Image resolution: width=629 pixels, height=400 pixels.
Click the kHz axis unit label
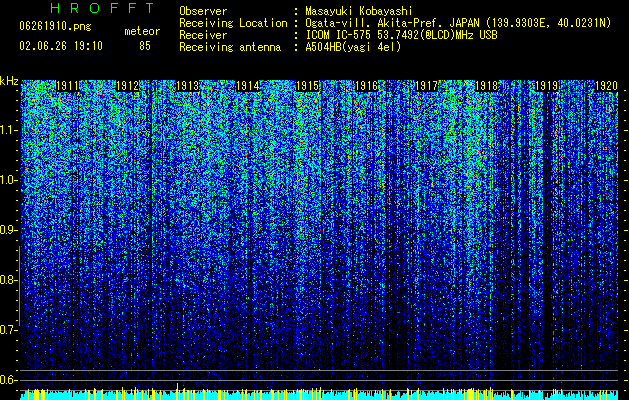[x=9, y=81]
